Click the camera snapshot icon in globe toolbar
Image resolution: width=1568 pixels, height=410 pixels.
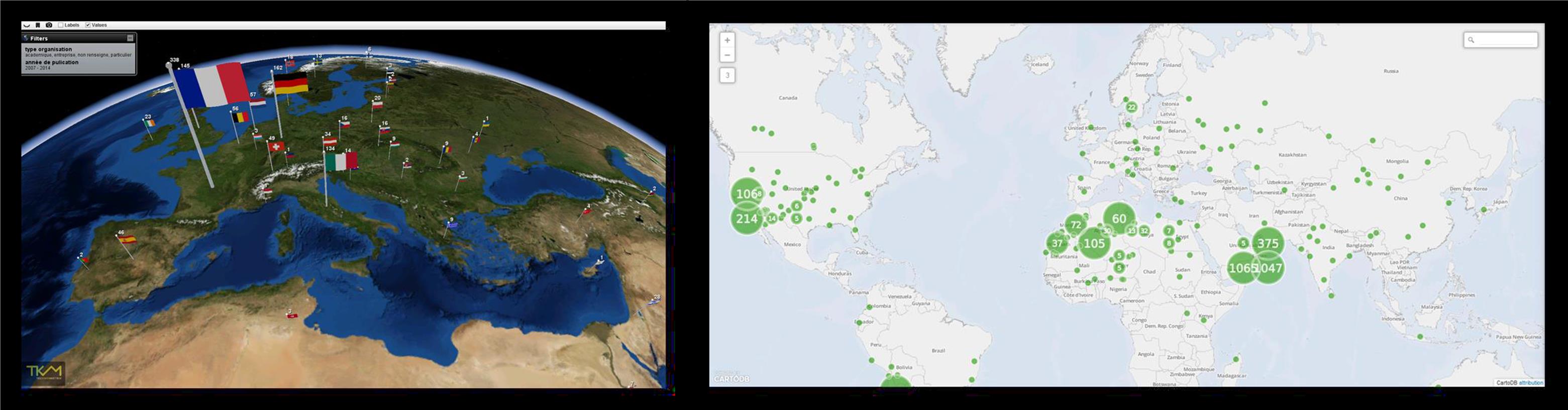point(49,25)
